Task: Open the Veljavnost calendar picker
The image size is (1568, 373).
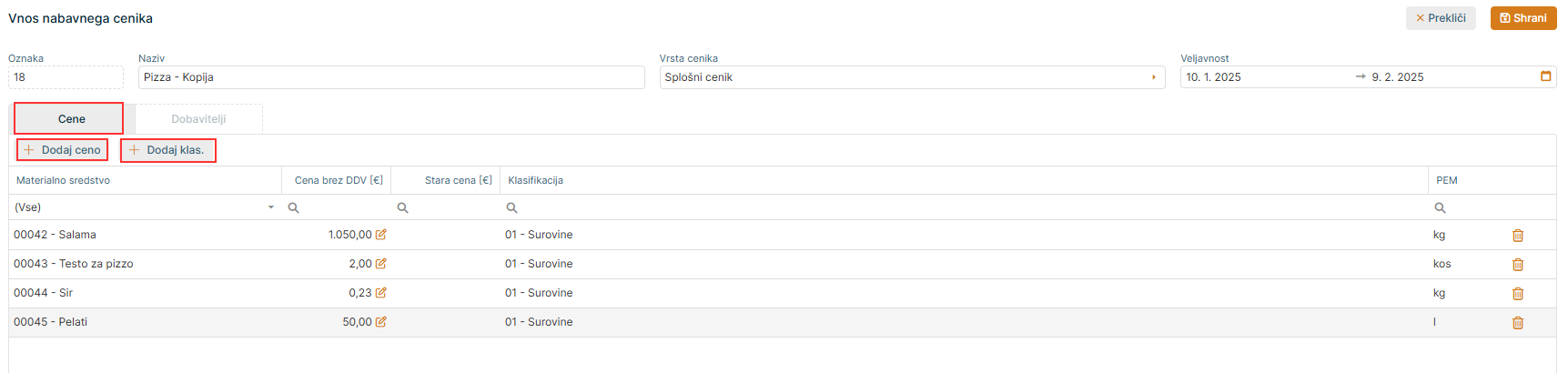Action: (x=1545, y=76)
